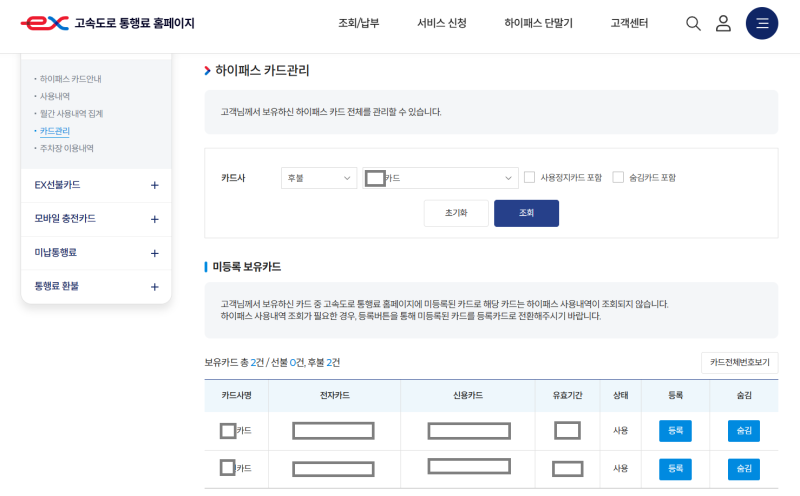Click 사용 status in second card row

620,468
